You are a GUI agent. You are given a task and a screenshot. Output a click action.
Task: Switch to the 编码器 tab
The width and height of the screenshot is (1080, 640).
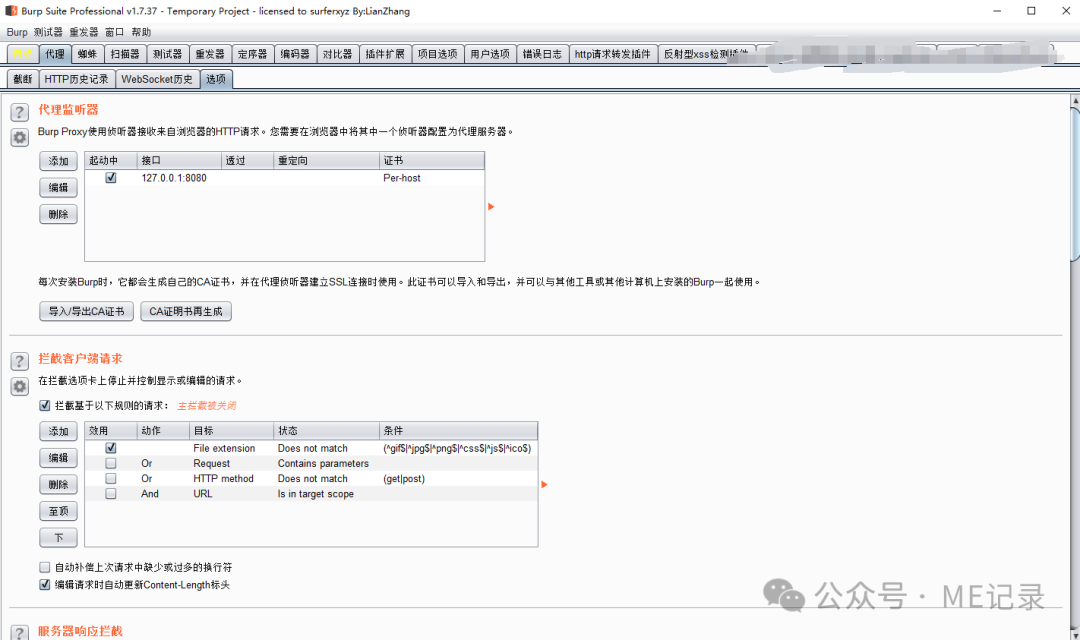[293, 54]
